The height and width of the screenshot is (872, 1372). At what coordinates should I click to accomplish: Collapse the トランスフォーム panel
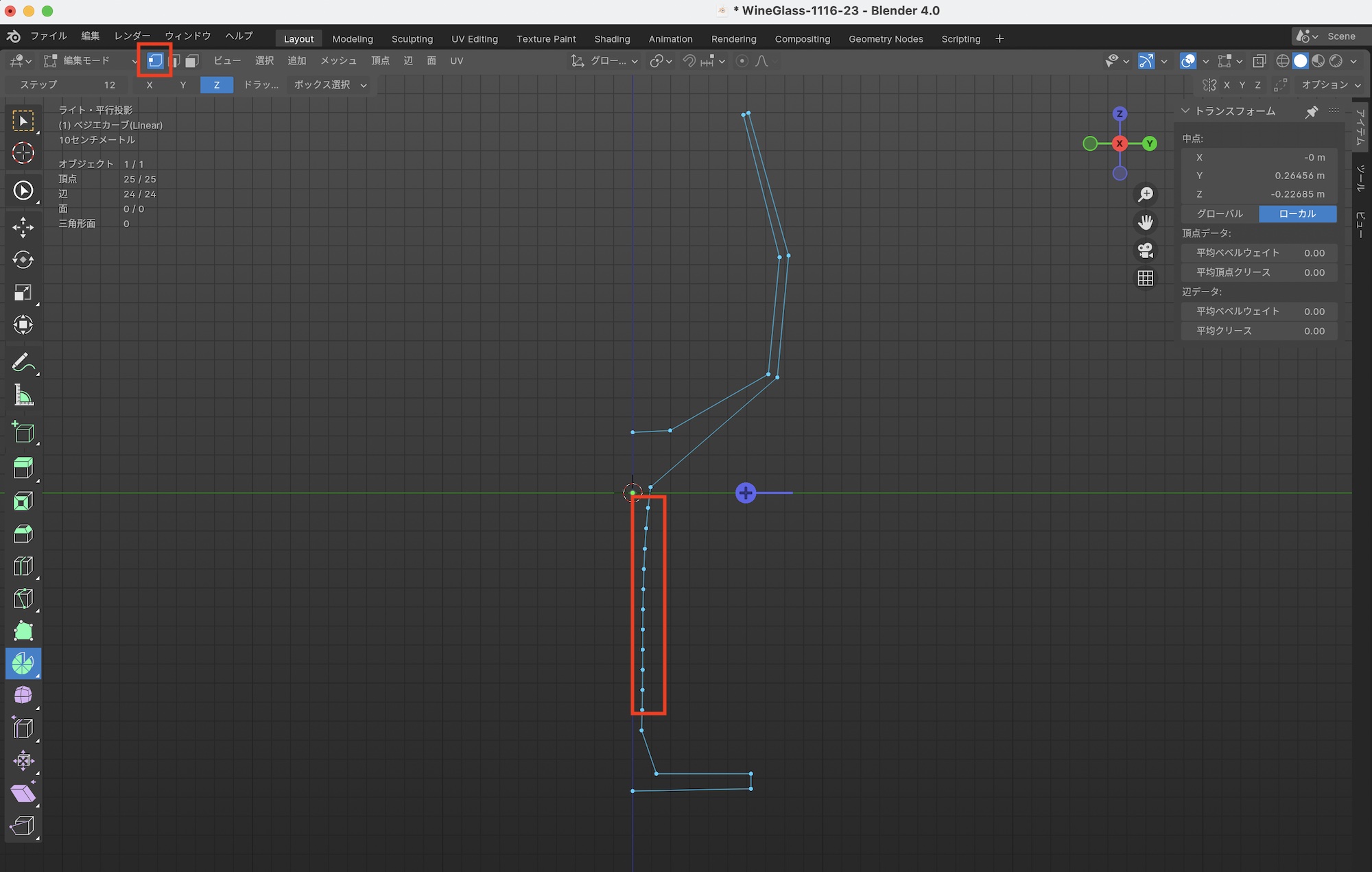[1185, 111]
